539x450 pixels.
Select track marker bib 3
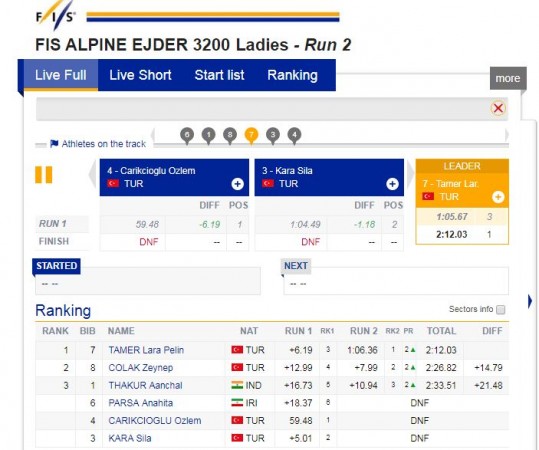273,135
